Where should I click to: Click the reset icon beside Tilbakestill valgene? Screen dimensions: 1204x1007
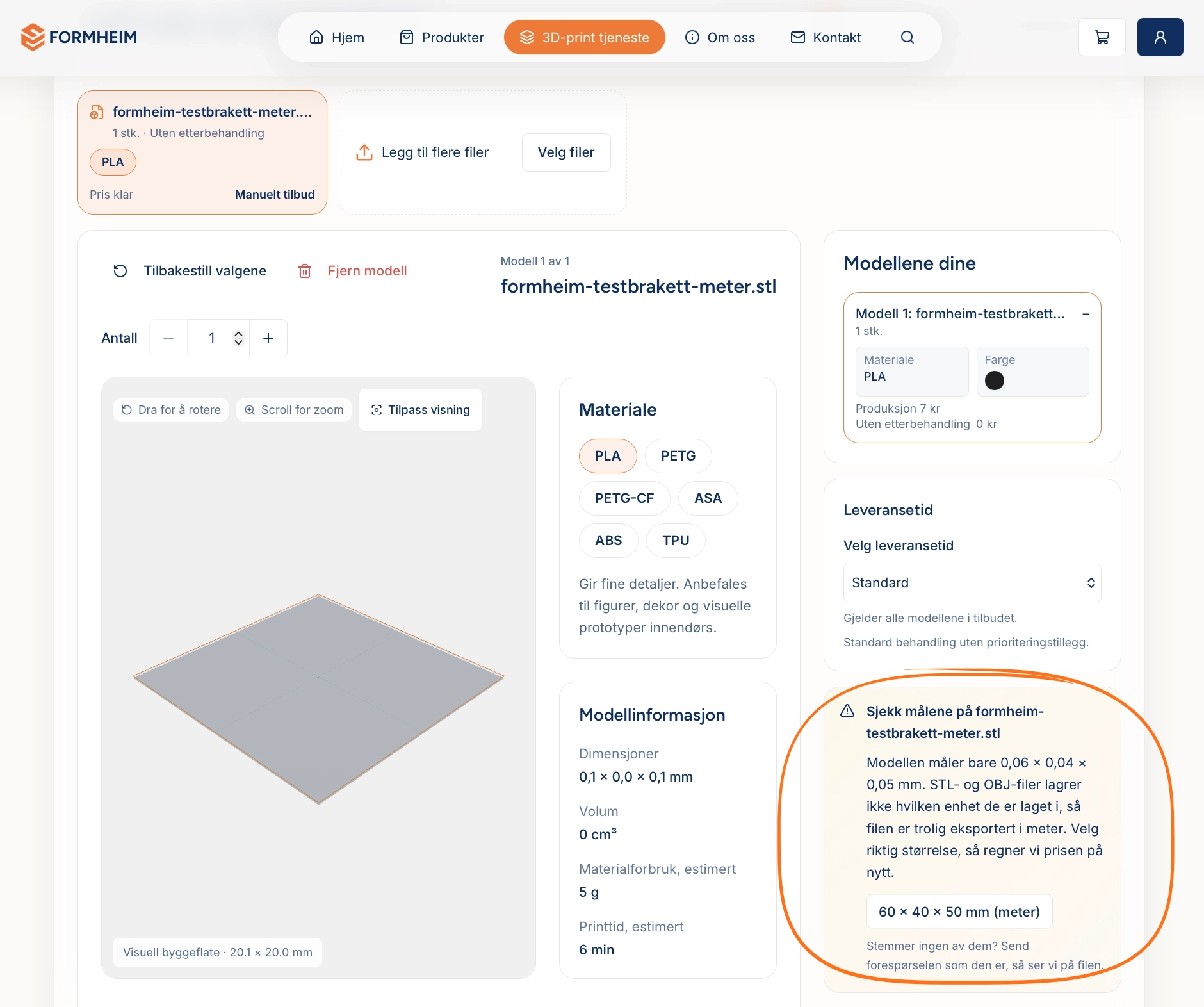coord(120,271)
